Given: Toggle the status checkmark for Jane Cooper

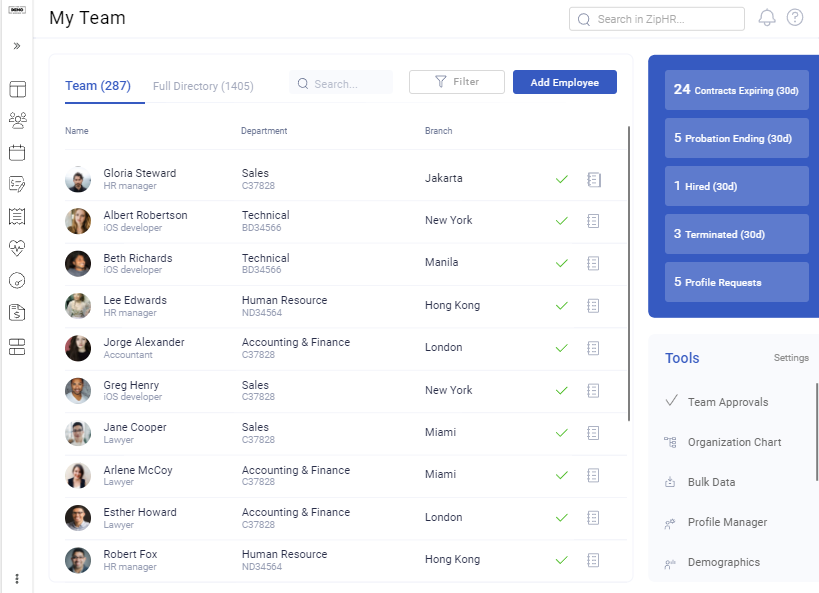Looking at the screenshot, I should [561, 433].
